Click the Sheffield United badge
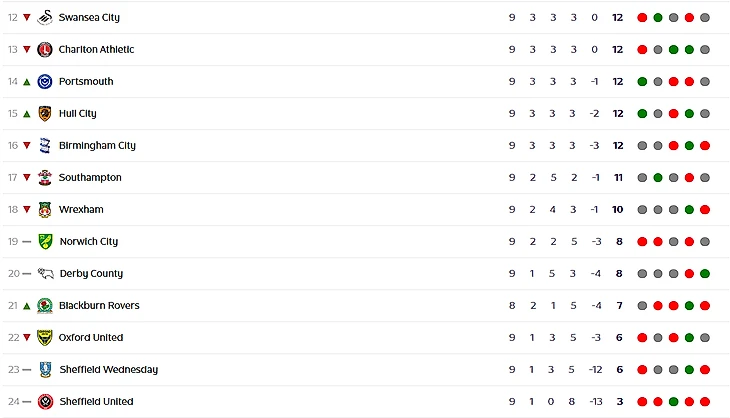 pos(45,401)
